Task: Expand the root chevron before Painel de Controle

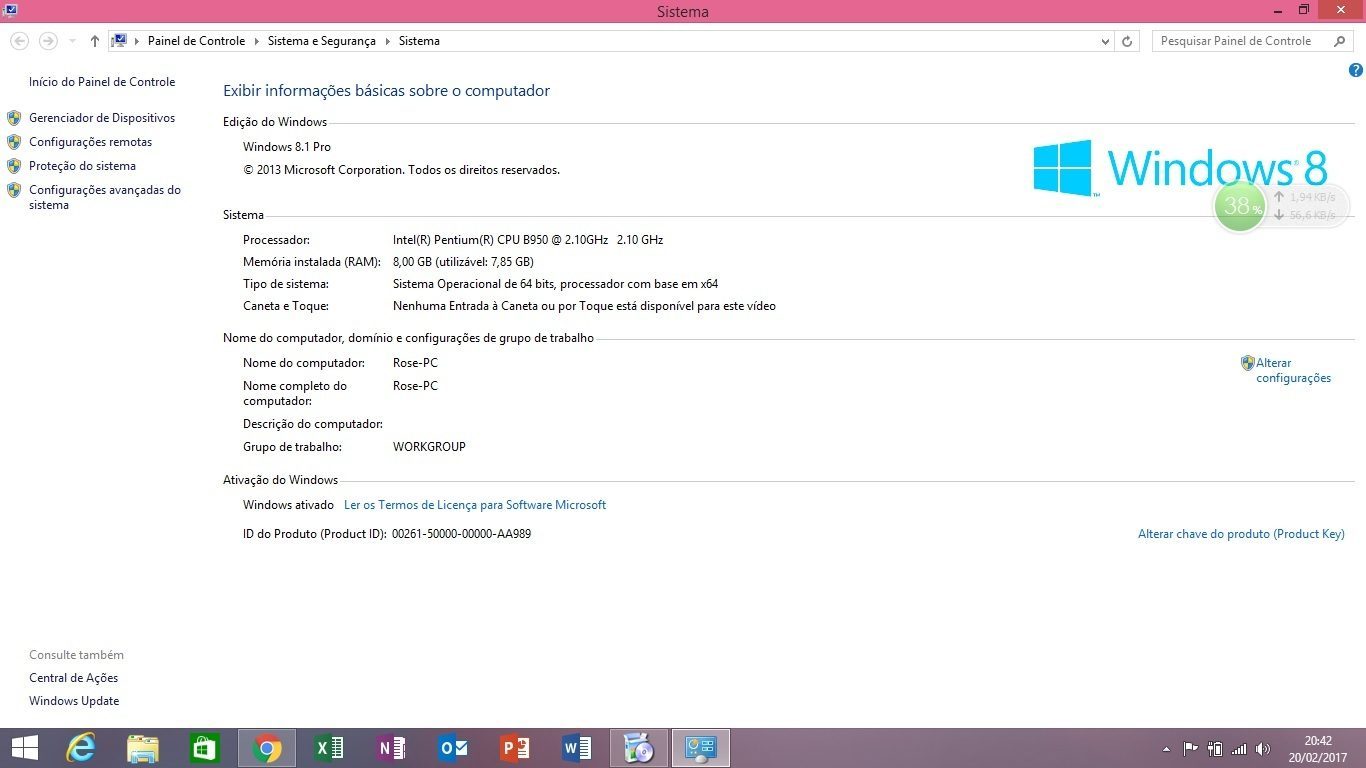Action: [137, 41]
